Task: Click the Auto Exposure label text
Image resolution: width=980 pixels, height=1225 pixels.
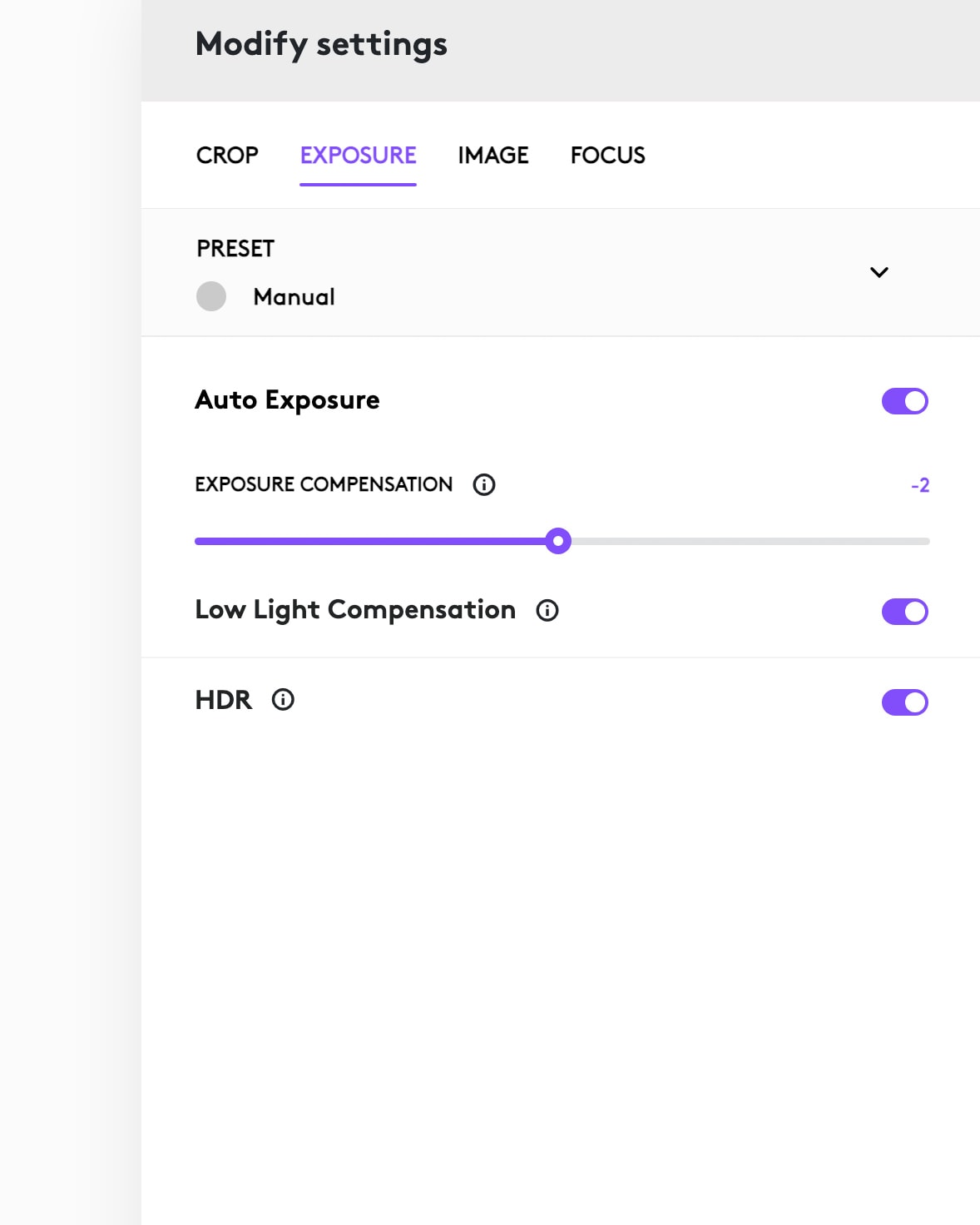Action: point(287,400)
